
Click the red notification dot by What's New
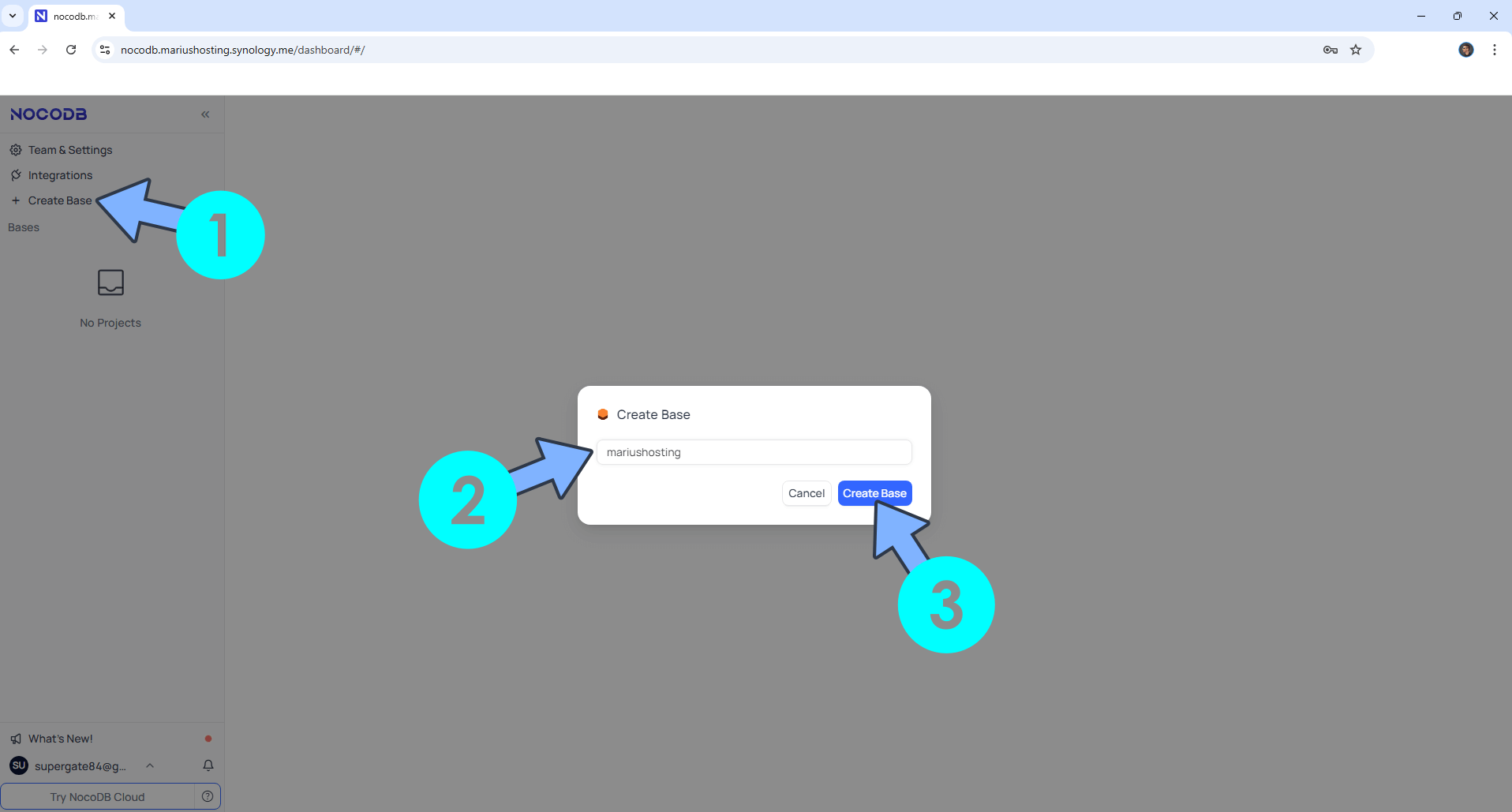[x=208, y=739]
